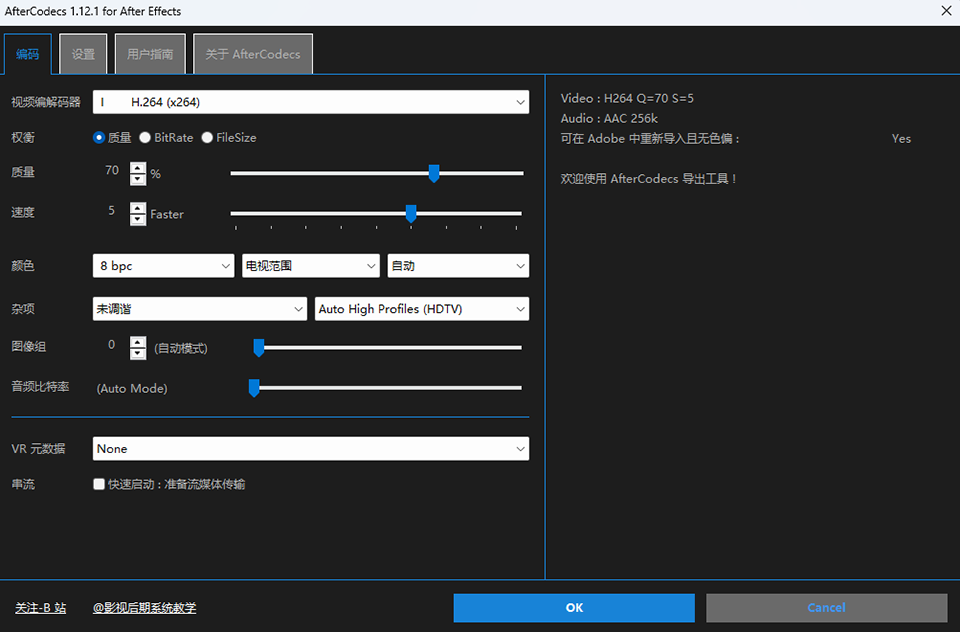
Task: Click the 质量 slider handle
Action: coord(433,173)
